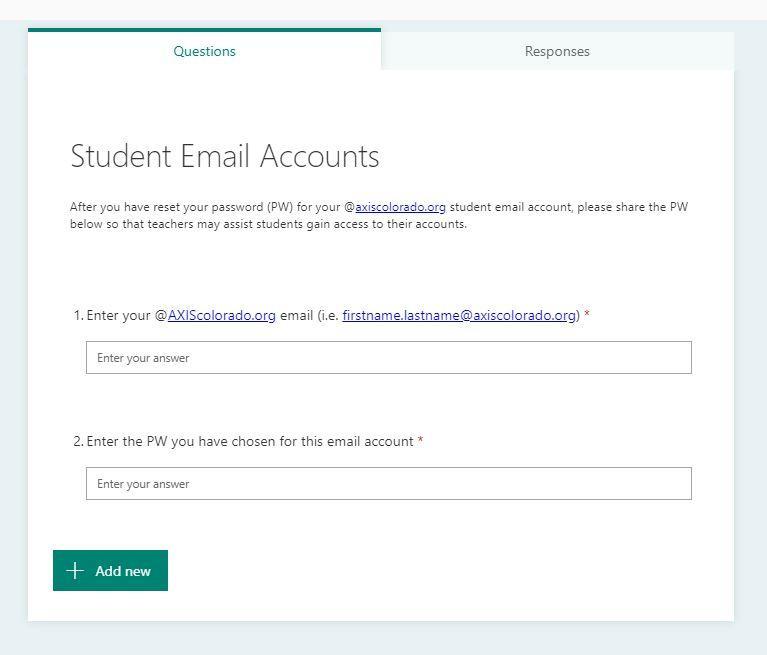Click the teal indicator bar above Questions tab
767x655 pixels.
[204, 30]
